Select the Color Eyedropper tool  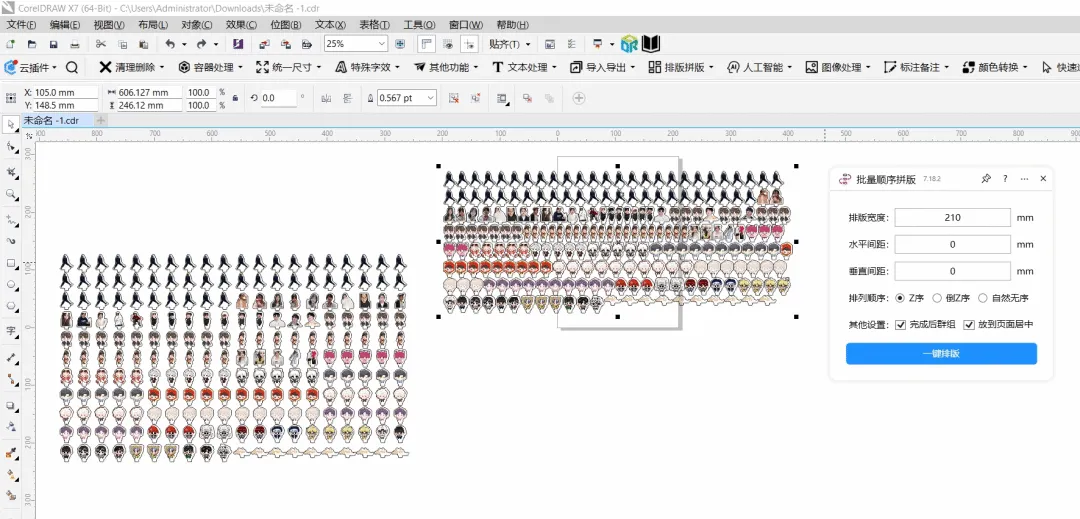[10, 453]
